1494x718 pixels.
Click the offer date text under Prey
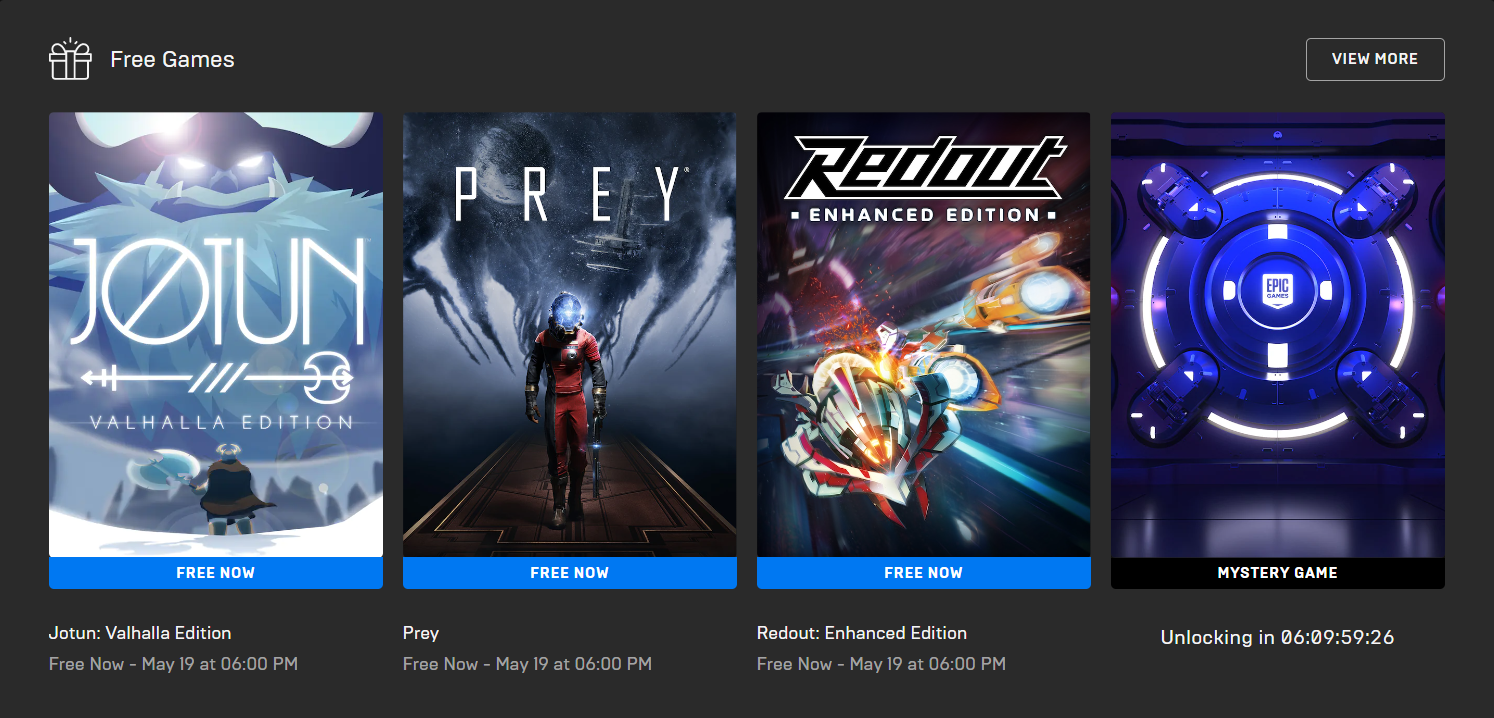[x=527, y=664]
